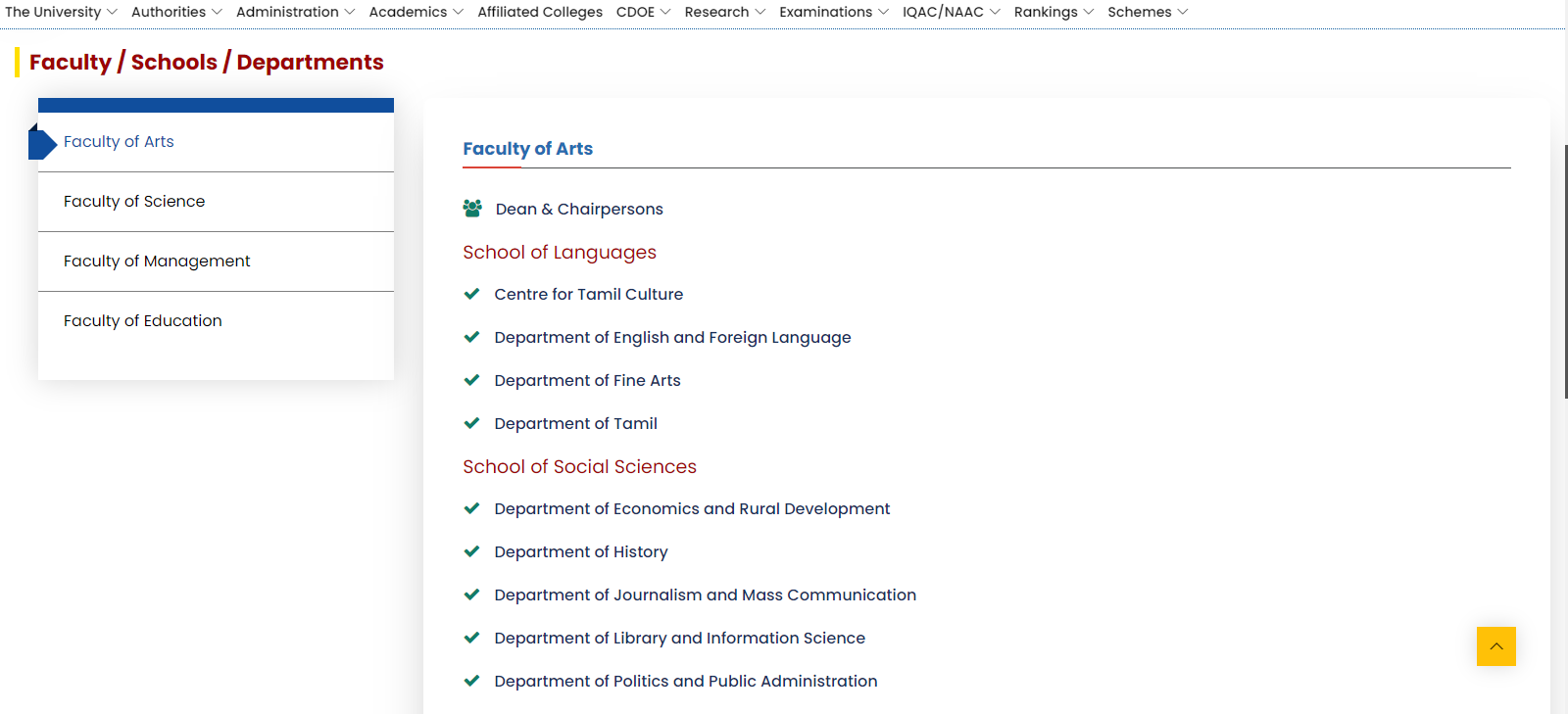Screen dimensions: 1568x714
Task: Open the Authorities dropdown
Action: click(x=176, y=12)
